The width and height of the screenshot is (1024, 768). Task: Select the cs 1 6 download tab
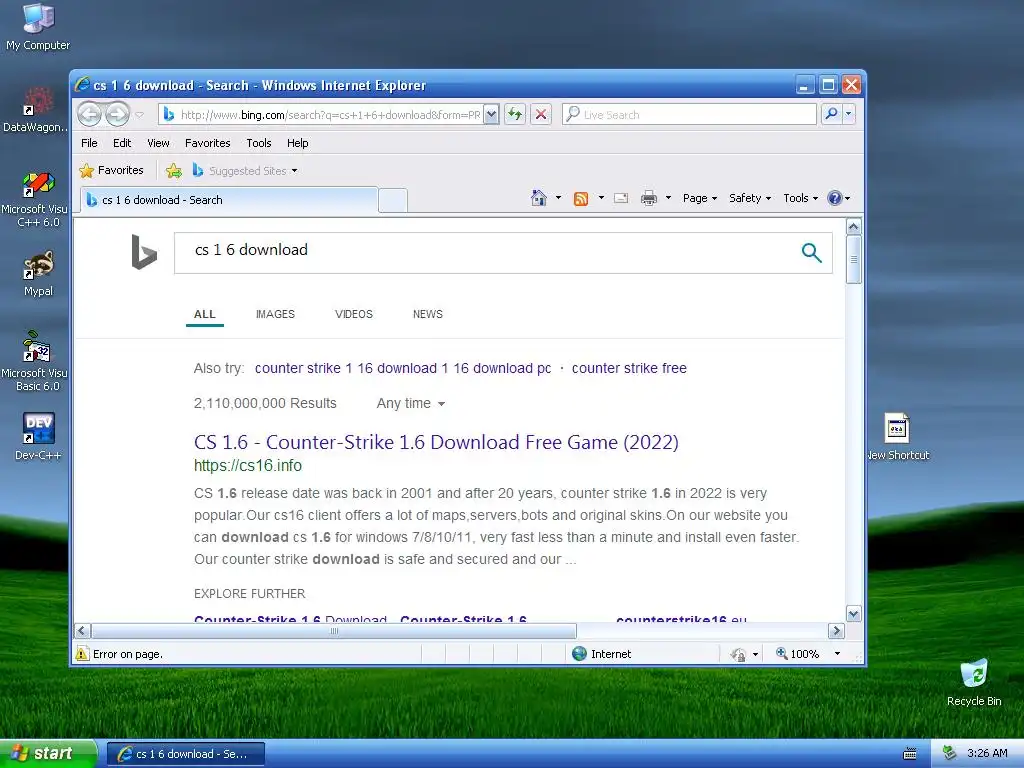click(x=229, y=200)
